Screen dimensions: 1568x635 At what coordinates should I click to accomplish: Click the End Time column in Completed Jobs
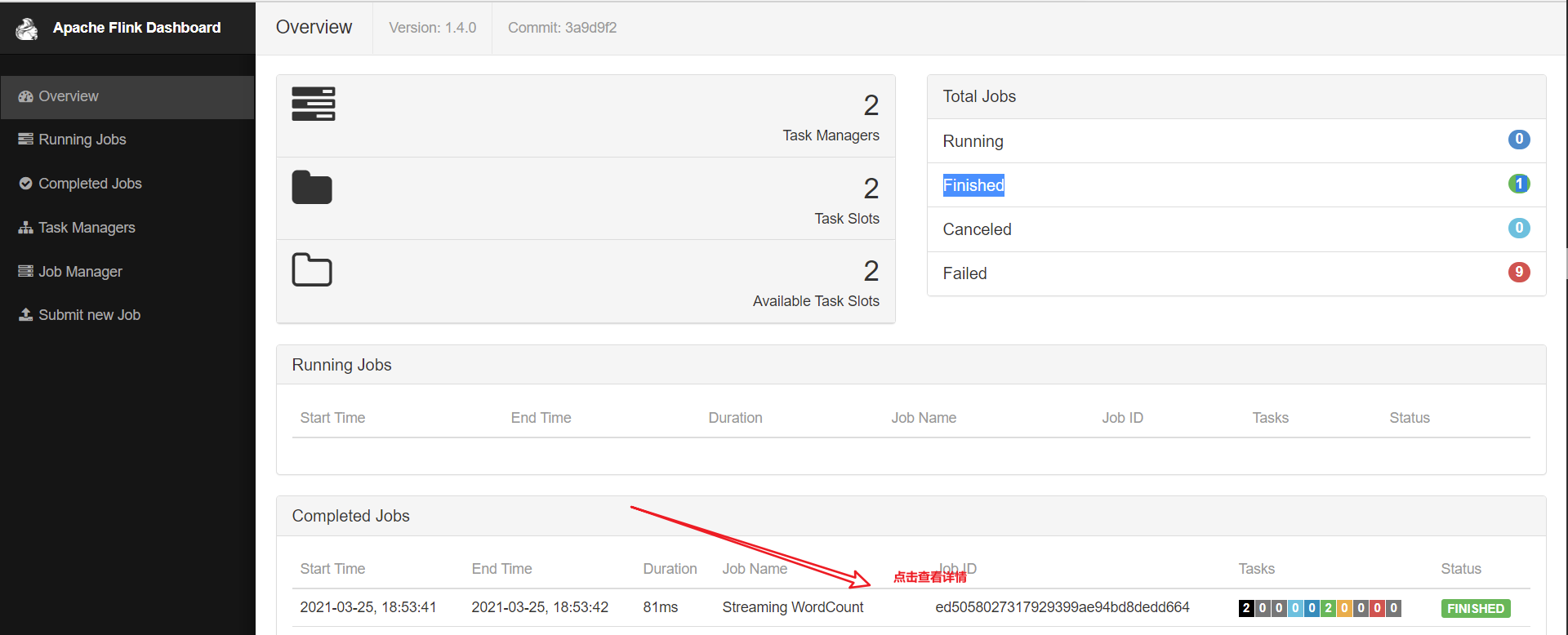(501, 569)
